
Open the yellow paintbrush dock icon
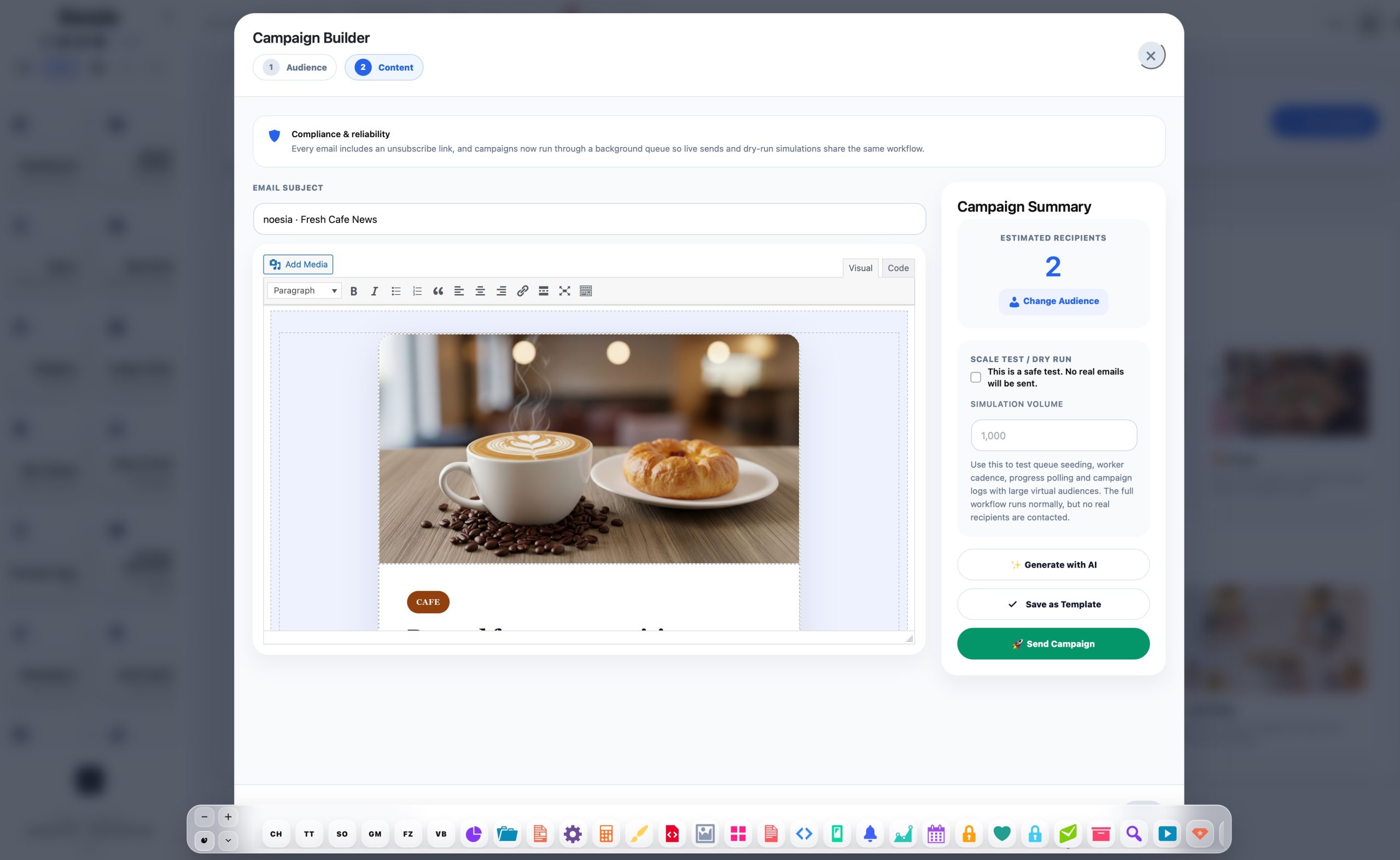tap(639, 834)
